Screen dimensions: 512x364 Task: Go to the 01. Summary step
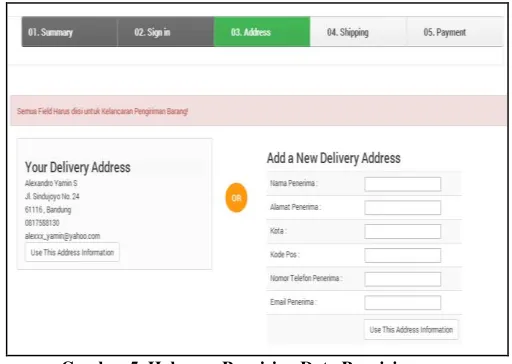coord(70,32)
